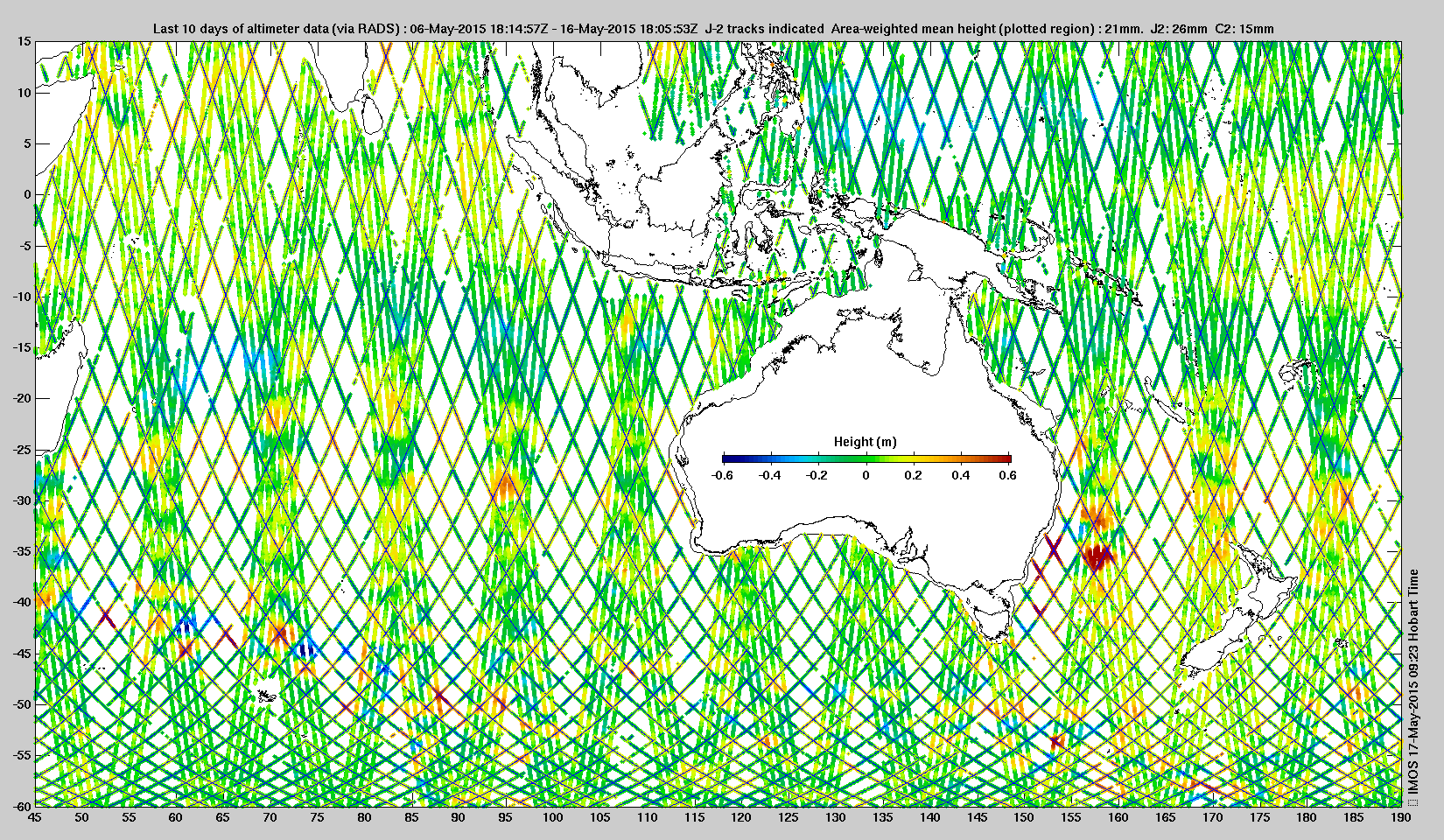This screenshot has height=840, width=1444.
Task: Click the 'Height (m)' colorbar title
Action: [866, 442]
